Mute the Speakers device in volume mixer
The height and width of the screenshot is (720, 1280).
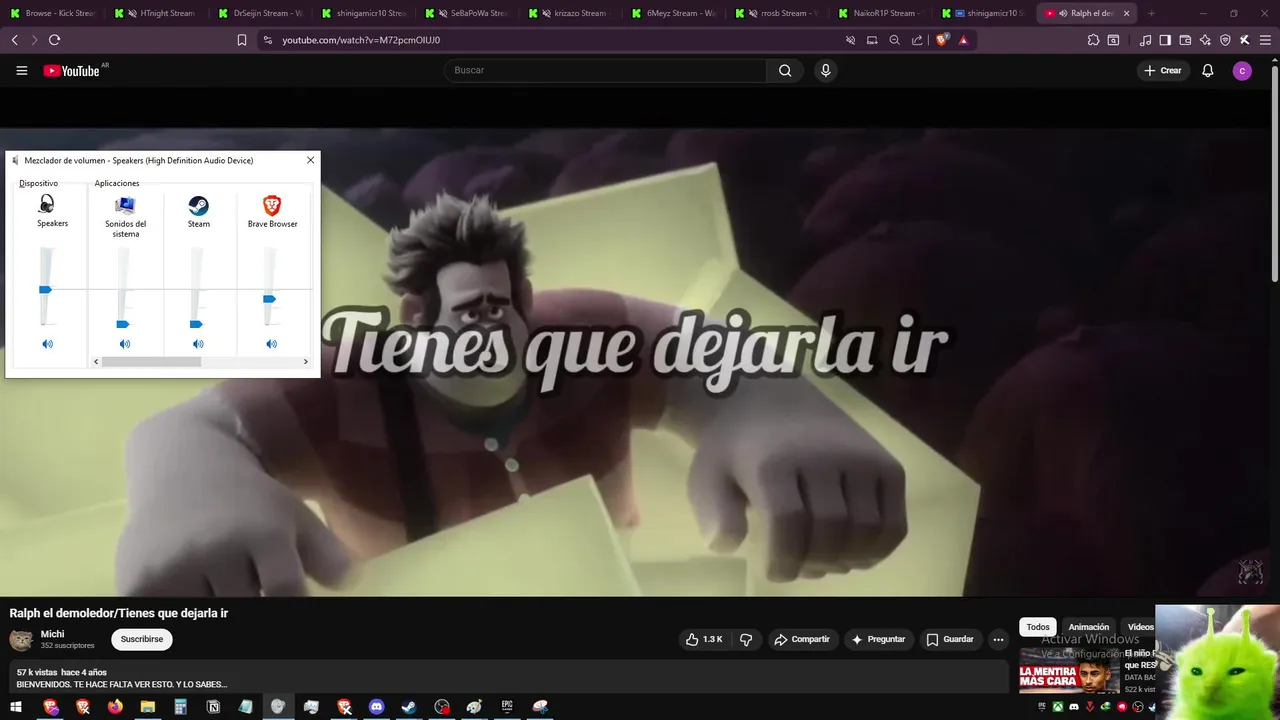[47, 344]
